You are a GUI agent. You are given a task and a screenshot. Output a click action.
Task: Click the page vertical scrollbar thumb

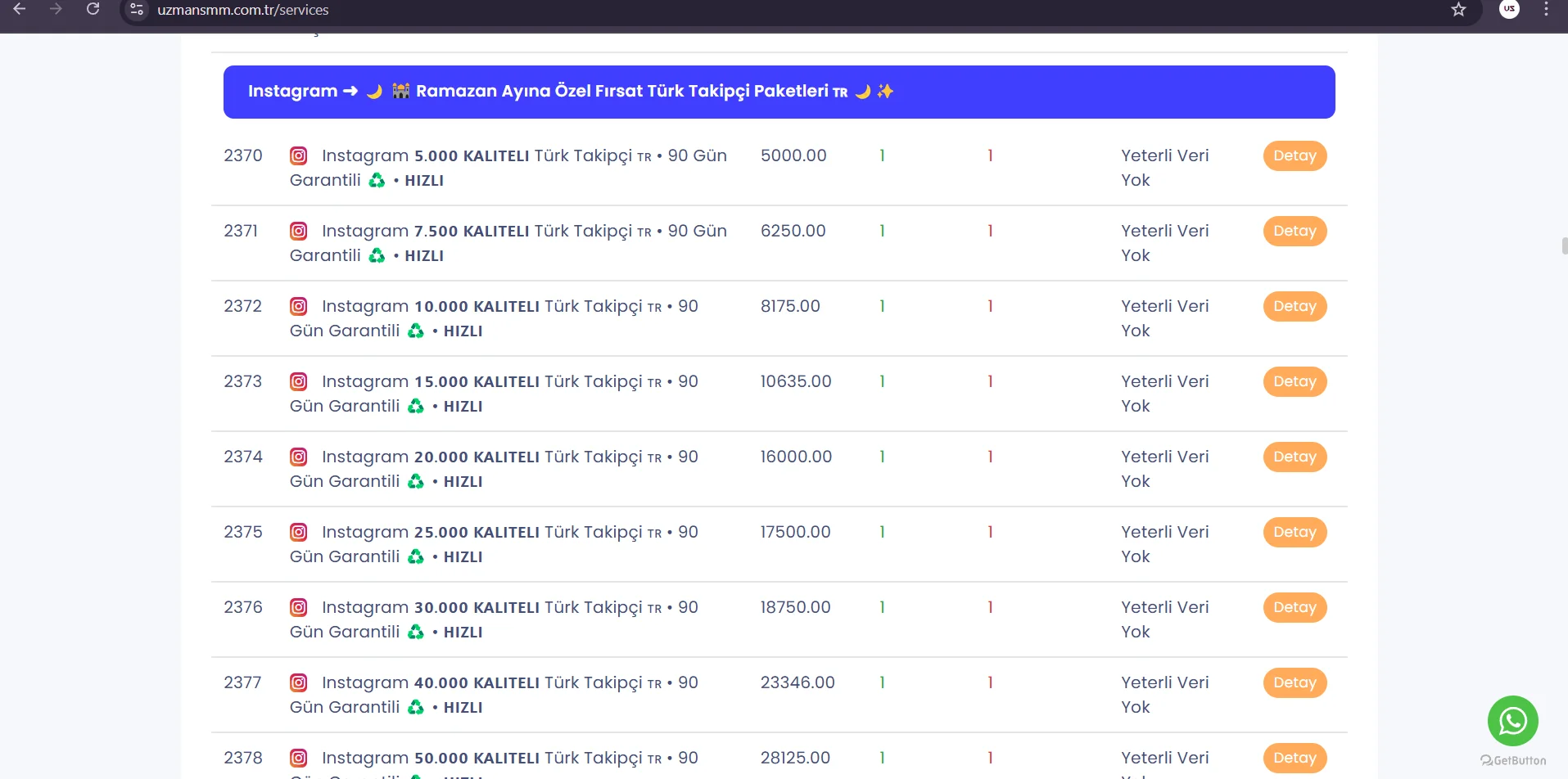(1564, 245)
